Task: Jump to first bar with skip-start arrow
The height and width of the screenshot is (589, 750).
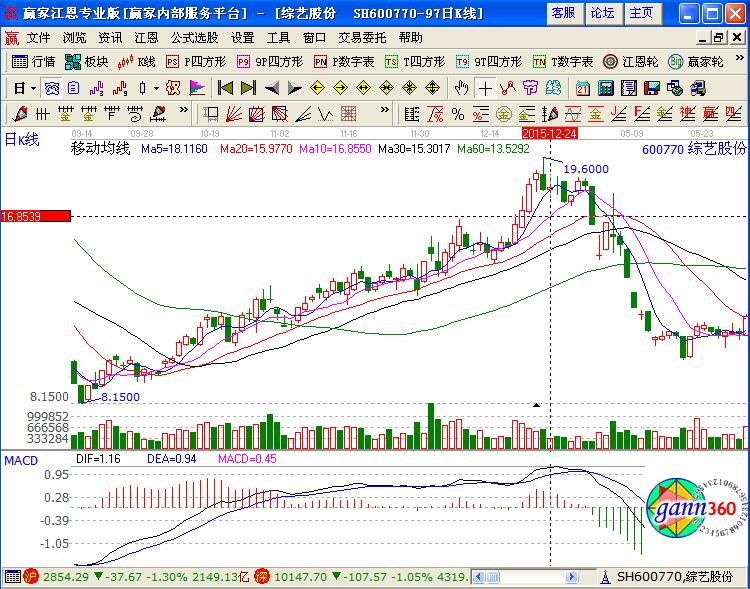Action: [225, 87]
